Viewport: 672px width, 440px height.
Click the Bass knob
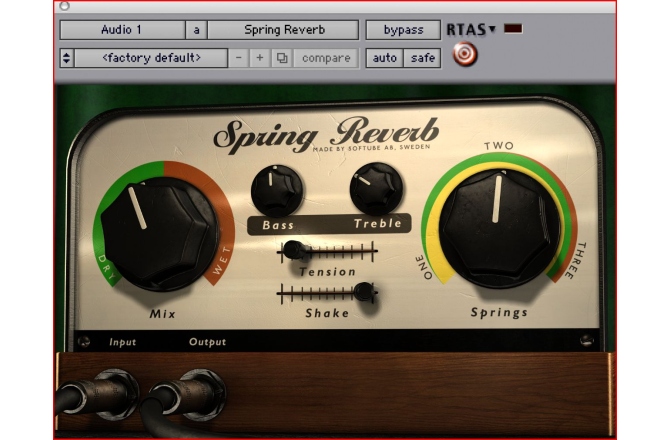point(277,191)
